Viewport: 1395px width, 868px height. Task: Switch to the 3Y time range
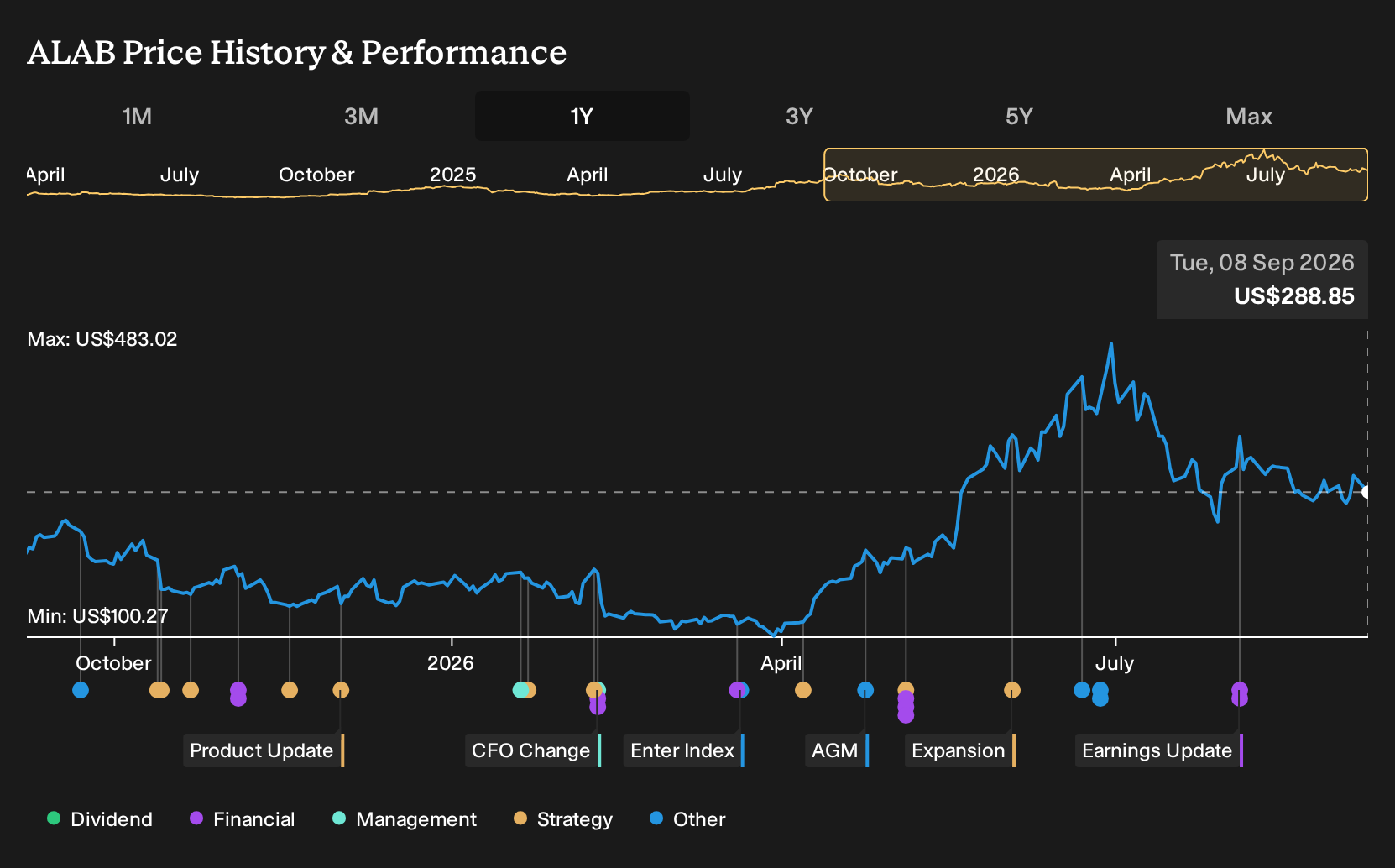pyautogui.click(x=799, y=116)
